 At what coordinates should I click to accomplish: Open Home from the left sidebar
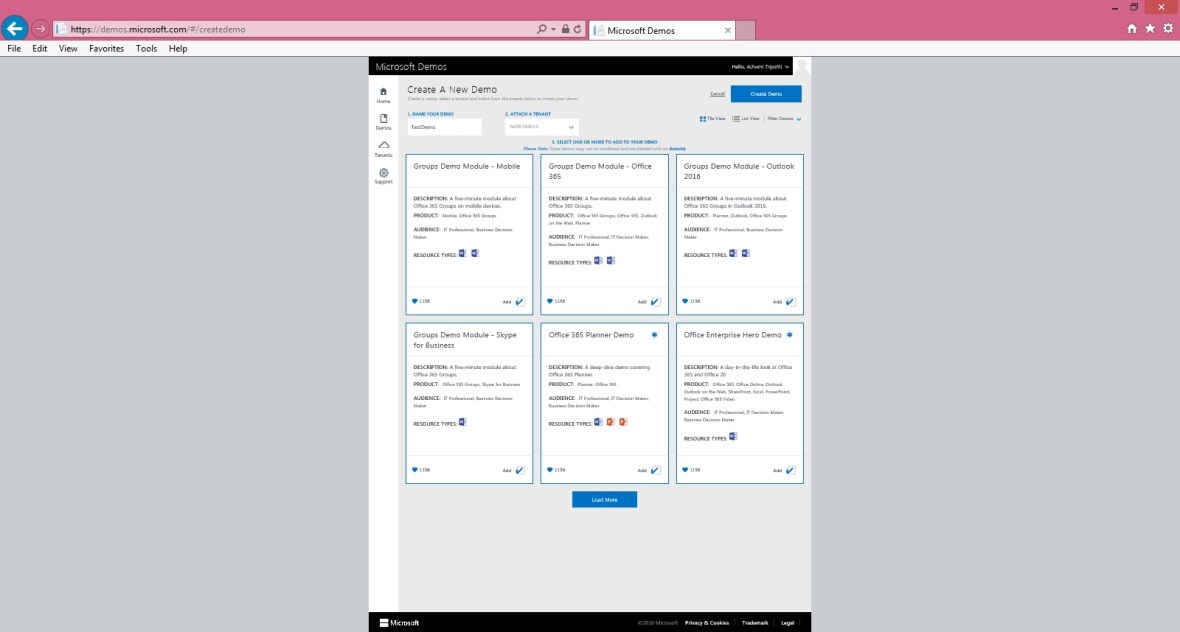(383, 94)
